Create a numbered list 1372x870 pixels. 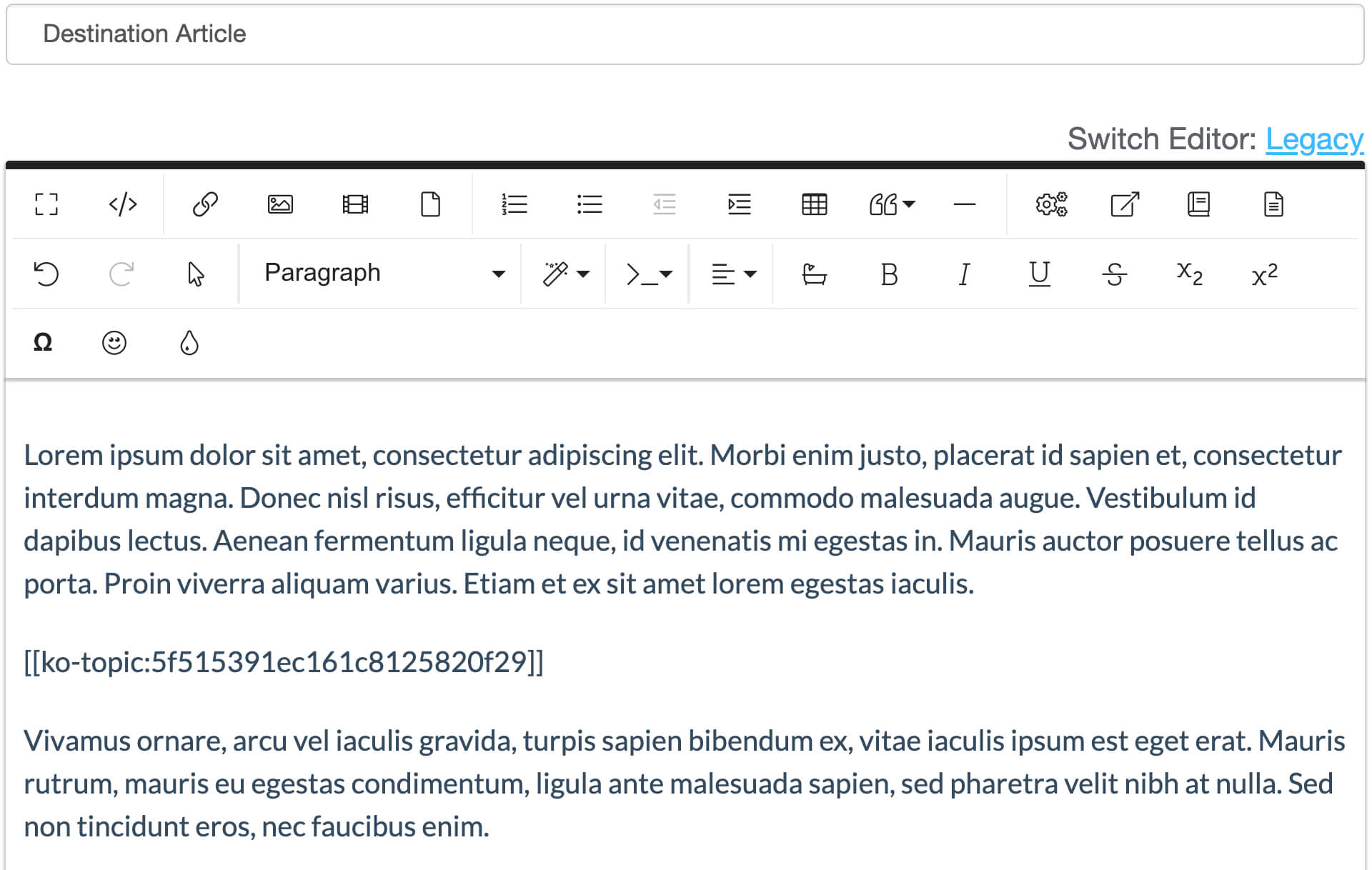516,205
